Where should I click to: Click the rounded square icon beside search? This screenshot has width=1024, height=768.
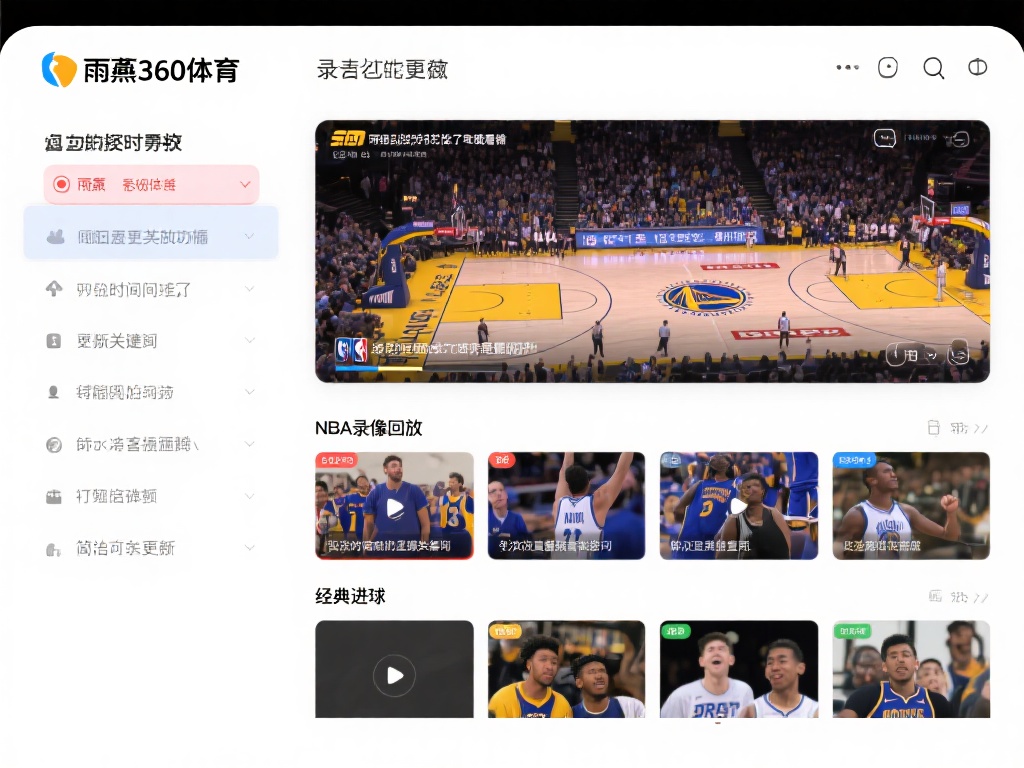point(888,68)
